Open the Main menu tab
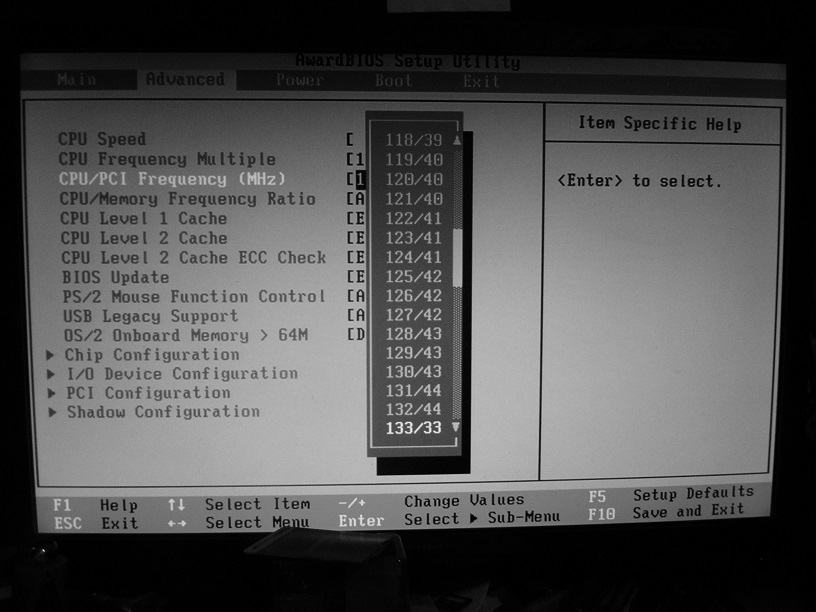 tap(77, 80)
